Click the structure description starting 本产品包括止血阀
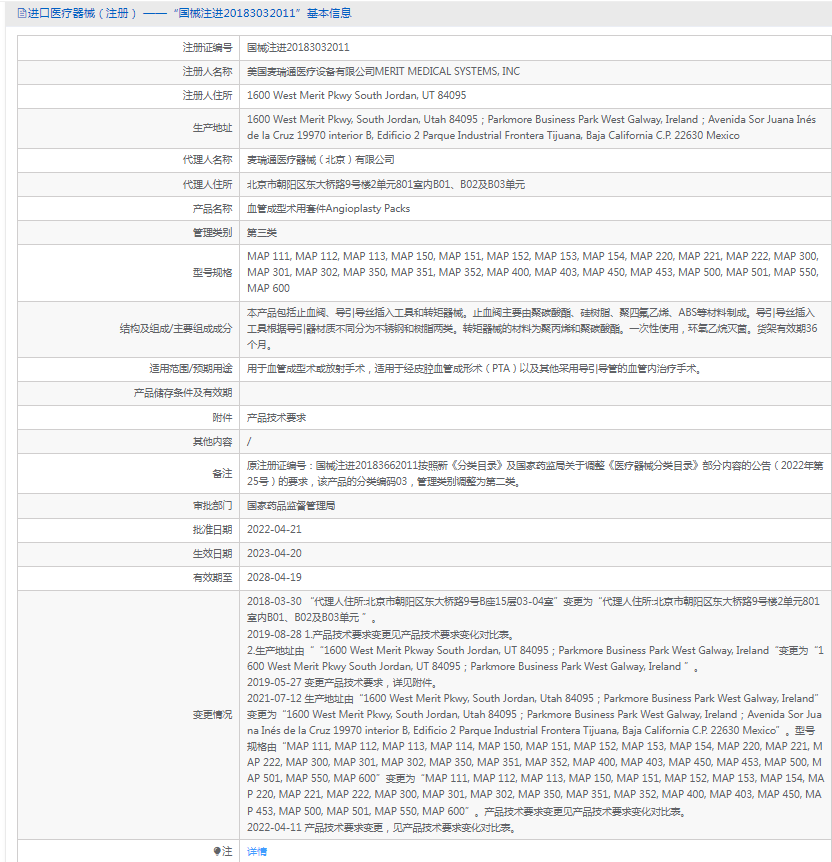Viewport: 832px width, 862px height. [532, 329]
